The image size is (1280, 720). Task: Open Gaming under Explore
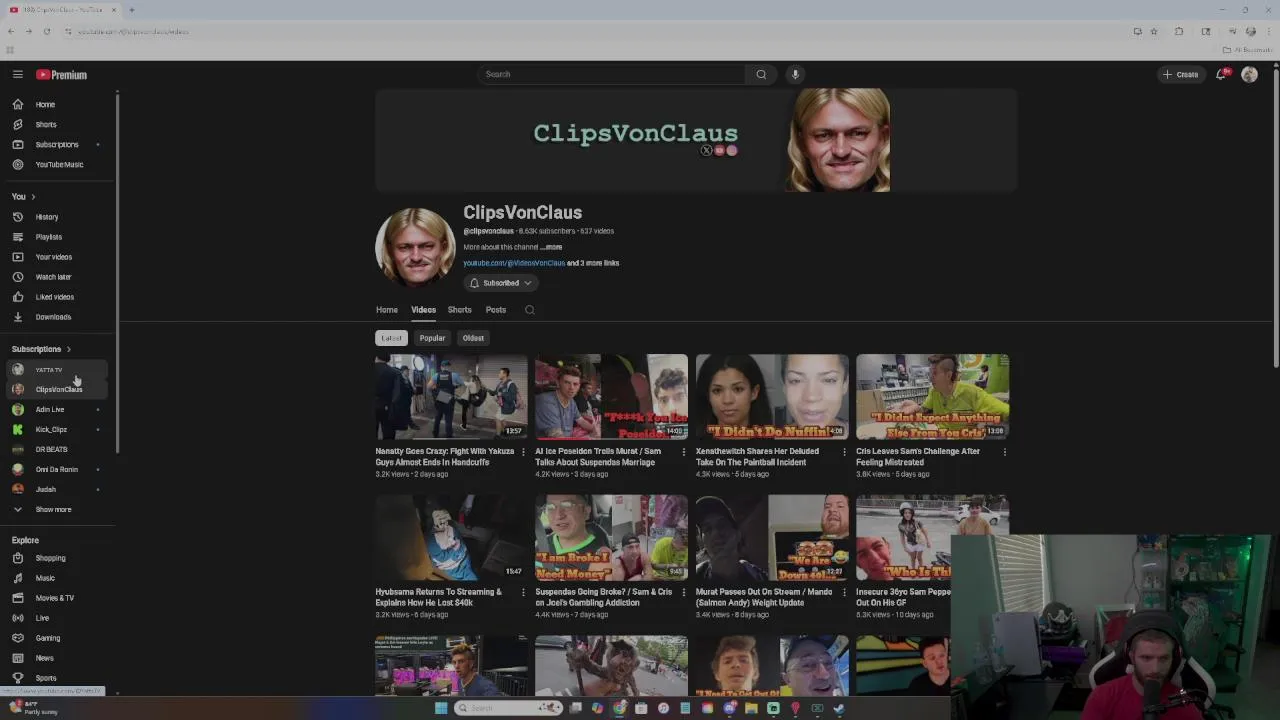pos(58,638)
